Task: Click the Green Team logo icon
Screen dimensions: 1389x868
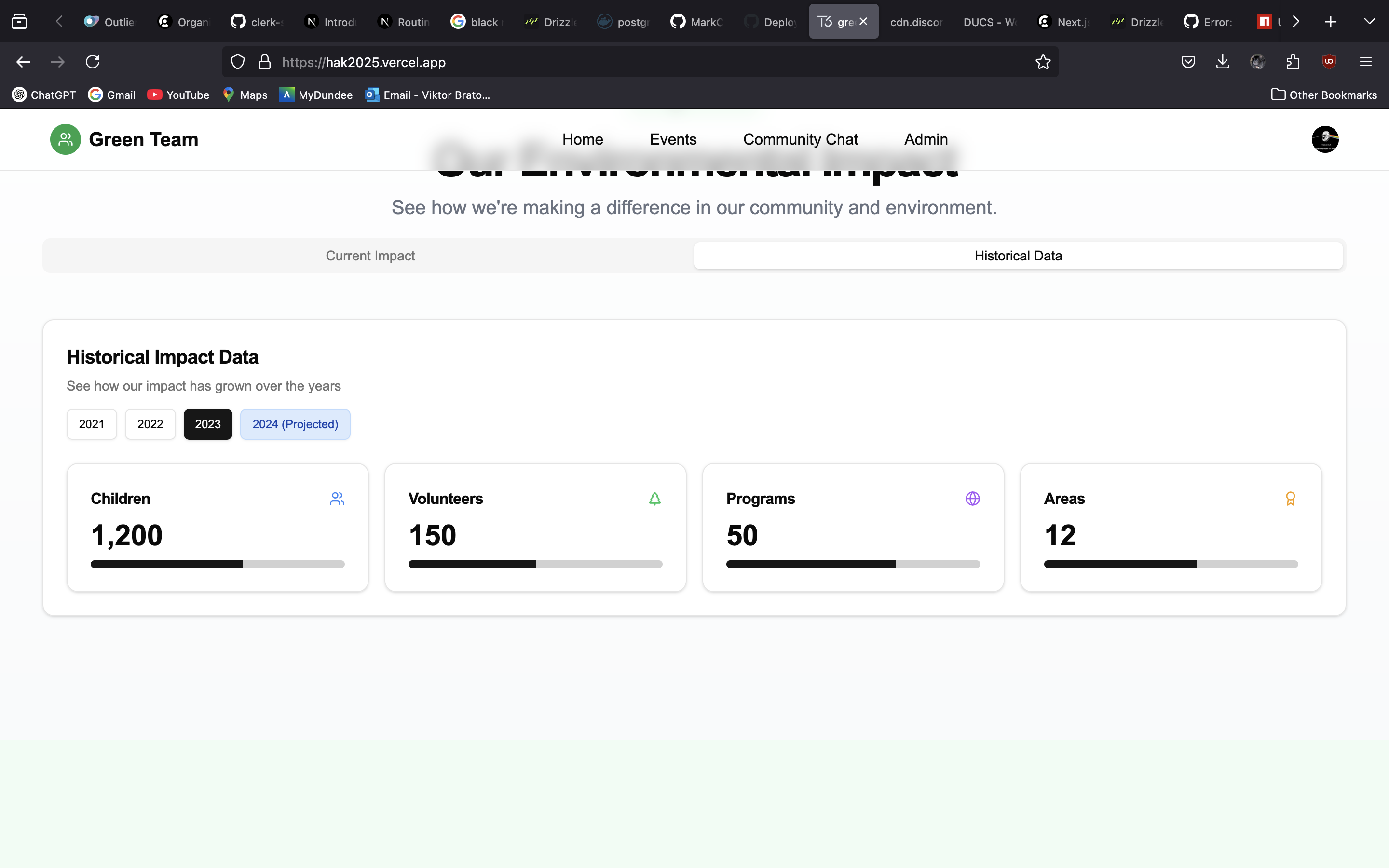Action: [x=66, y=139]
